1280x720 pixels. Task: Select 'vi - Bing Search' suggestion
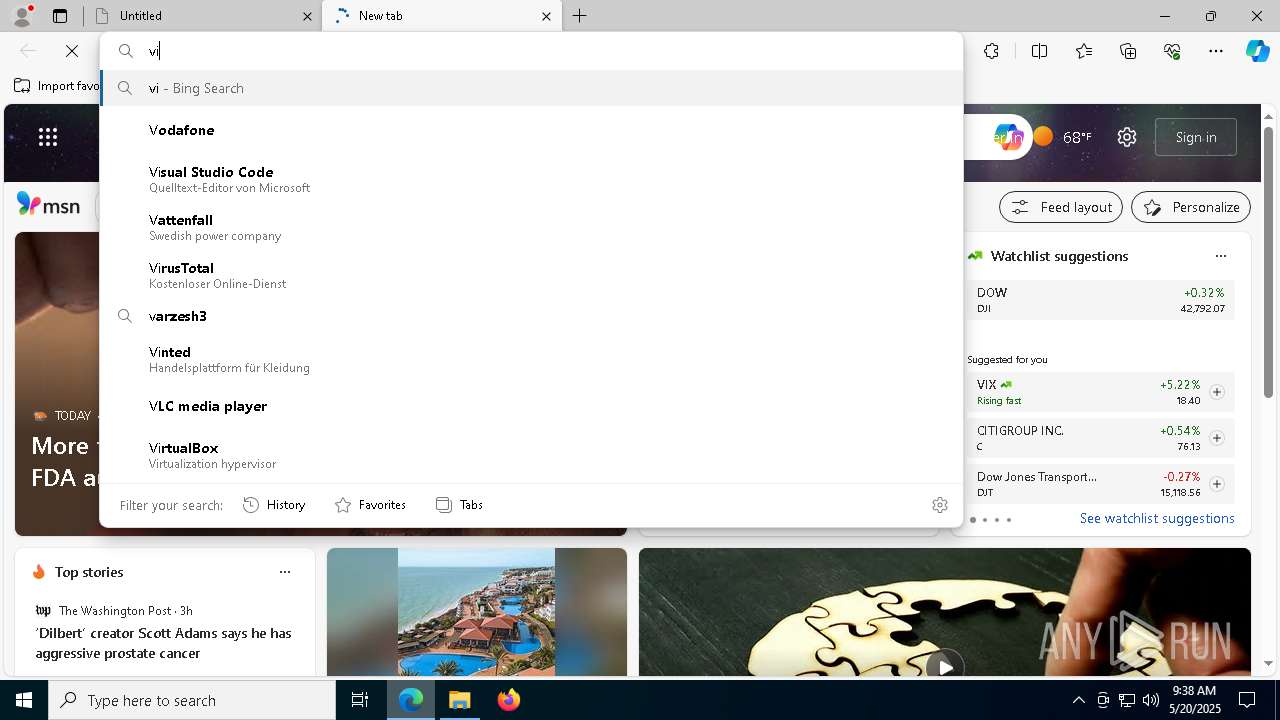tap(531, 88)
